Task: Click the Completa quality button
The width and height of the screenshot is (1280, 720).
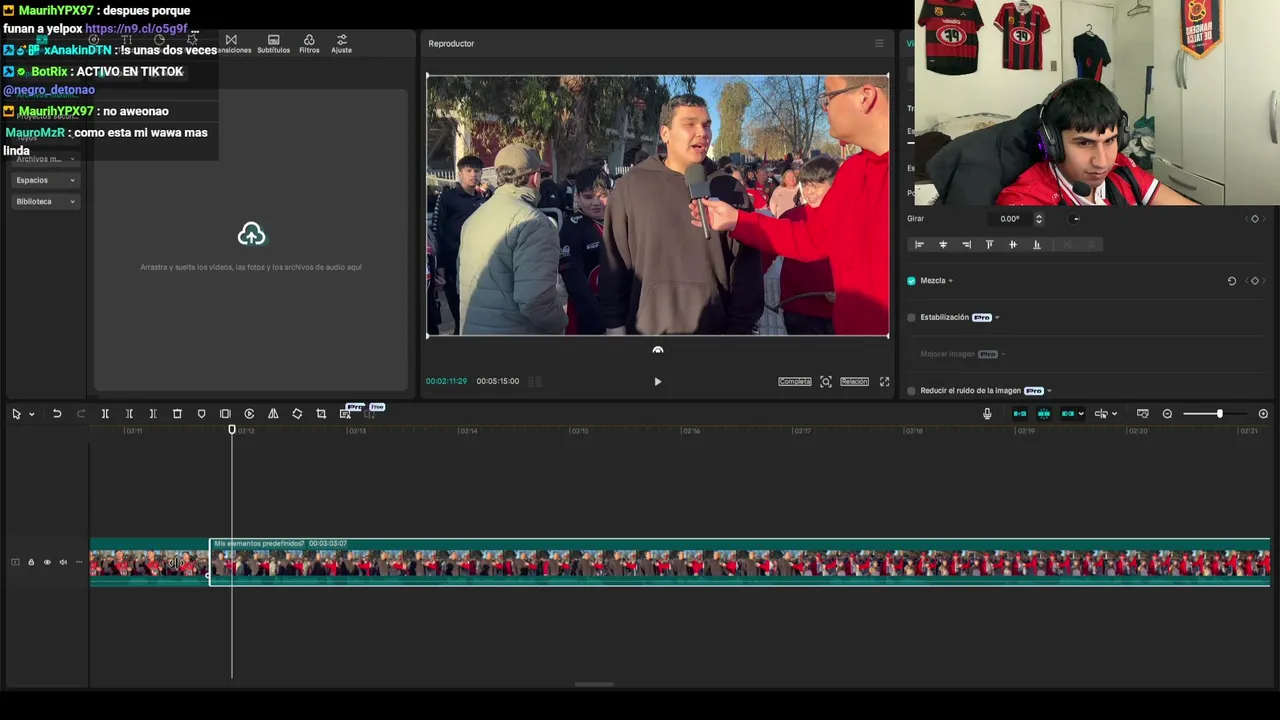Action: pyautogui.click(x=795, y=381)
